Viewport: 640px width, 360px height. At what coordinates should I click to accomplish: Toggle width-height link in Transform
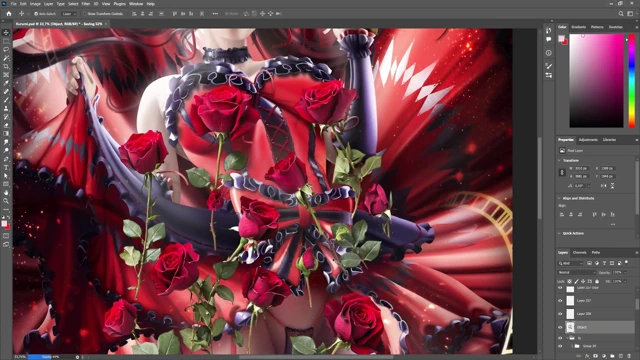click(x=562, y=172)
